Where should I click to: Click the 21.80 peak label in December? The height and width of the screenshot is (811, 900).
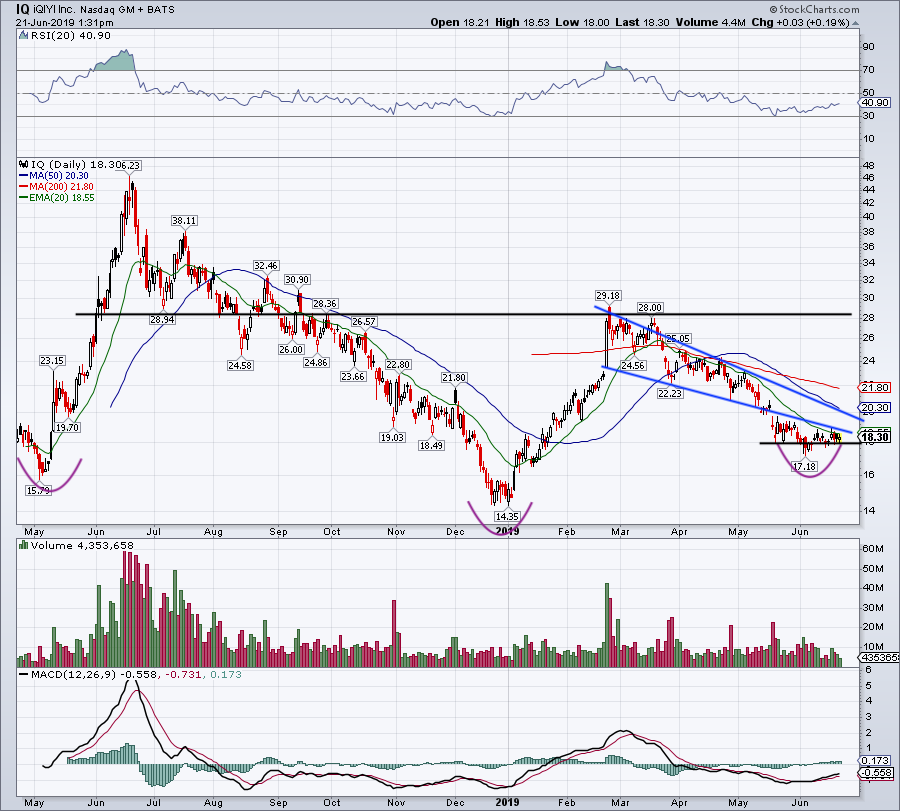pyautogui.click(x=454, y=377)
